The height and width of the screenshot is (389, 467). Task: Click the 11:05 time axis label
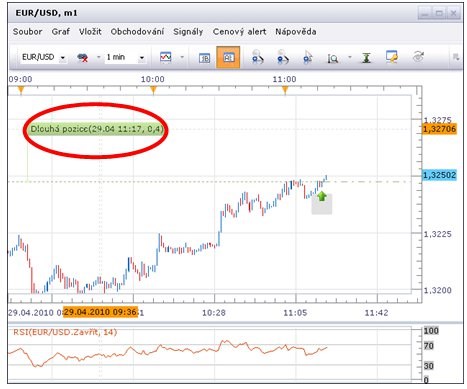[295, 313]
